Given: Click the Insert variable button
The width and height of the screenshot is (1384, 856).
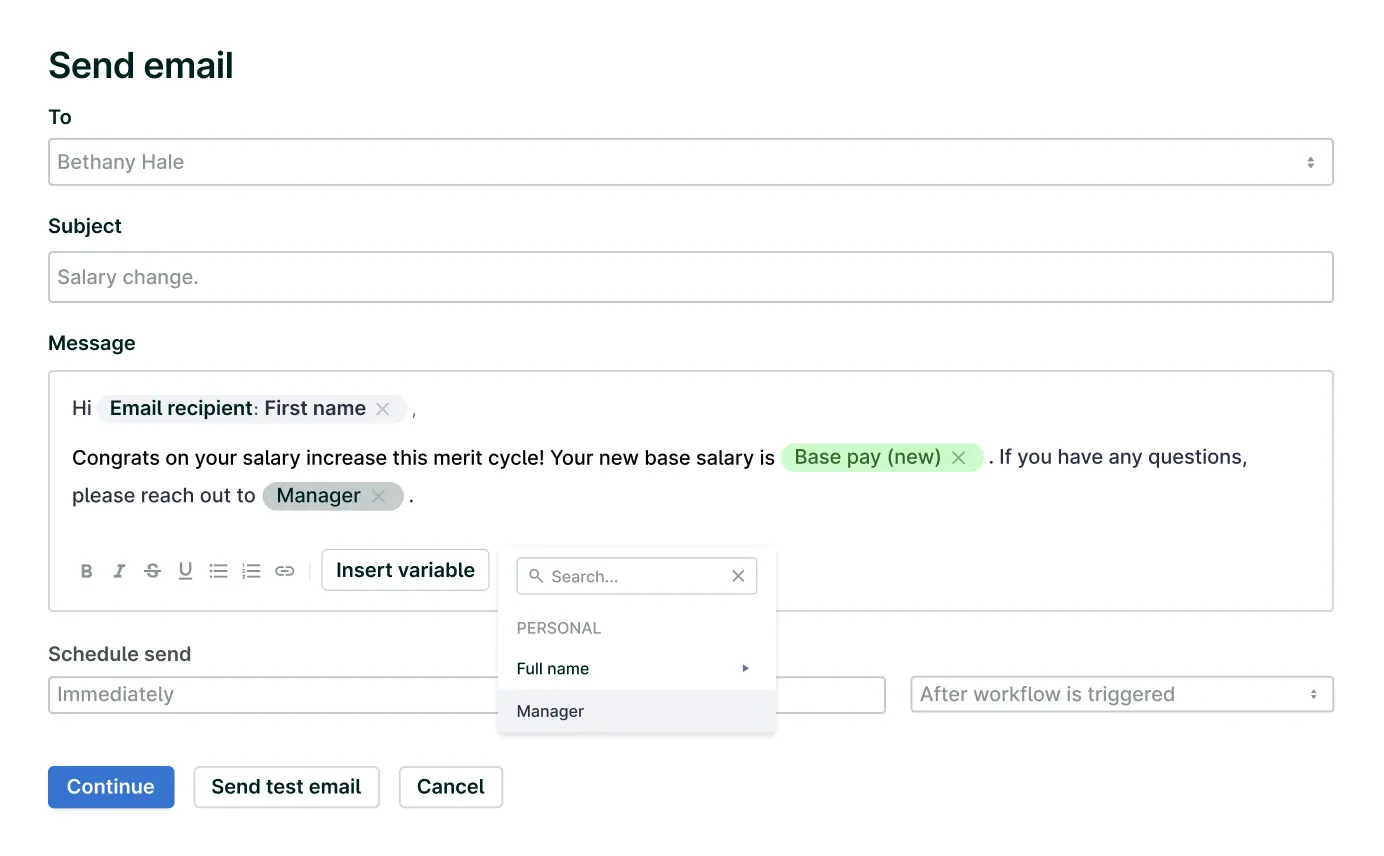Looking at the screenshot, I should [405, 570].
